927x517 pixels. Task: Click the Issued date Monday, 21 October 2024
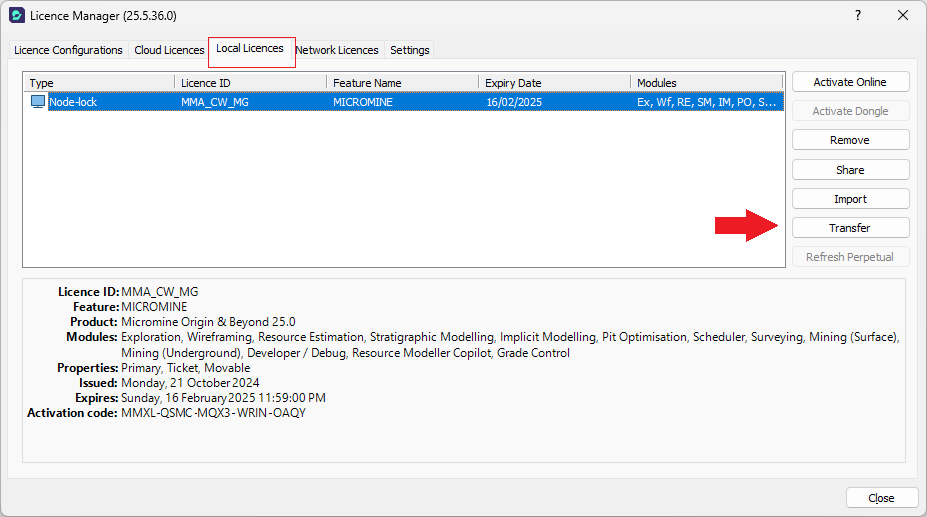(x=190, y=383)
